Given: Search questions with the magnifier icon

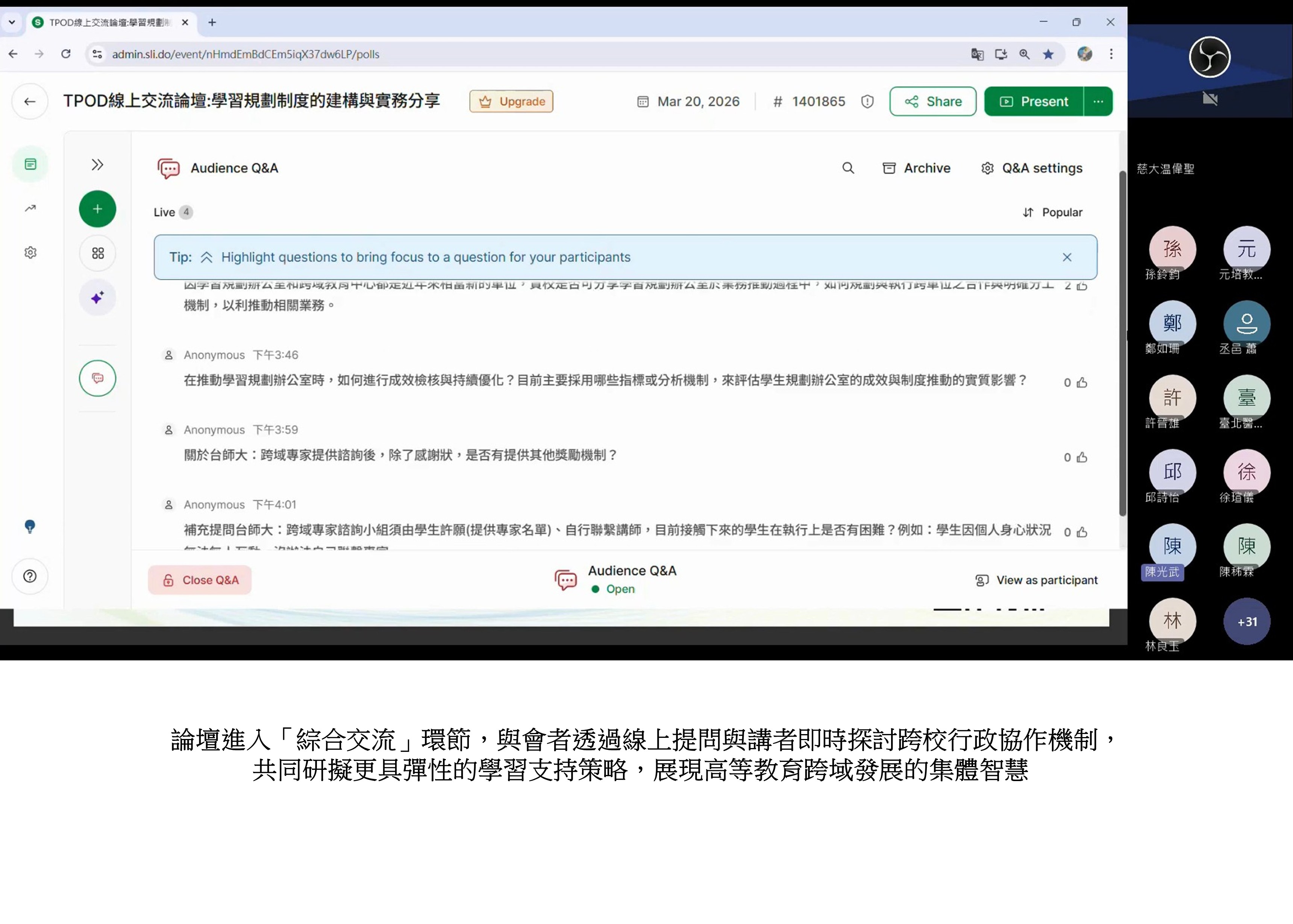Looking at the screenshot, I should (x=848, y=168).
